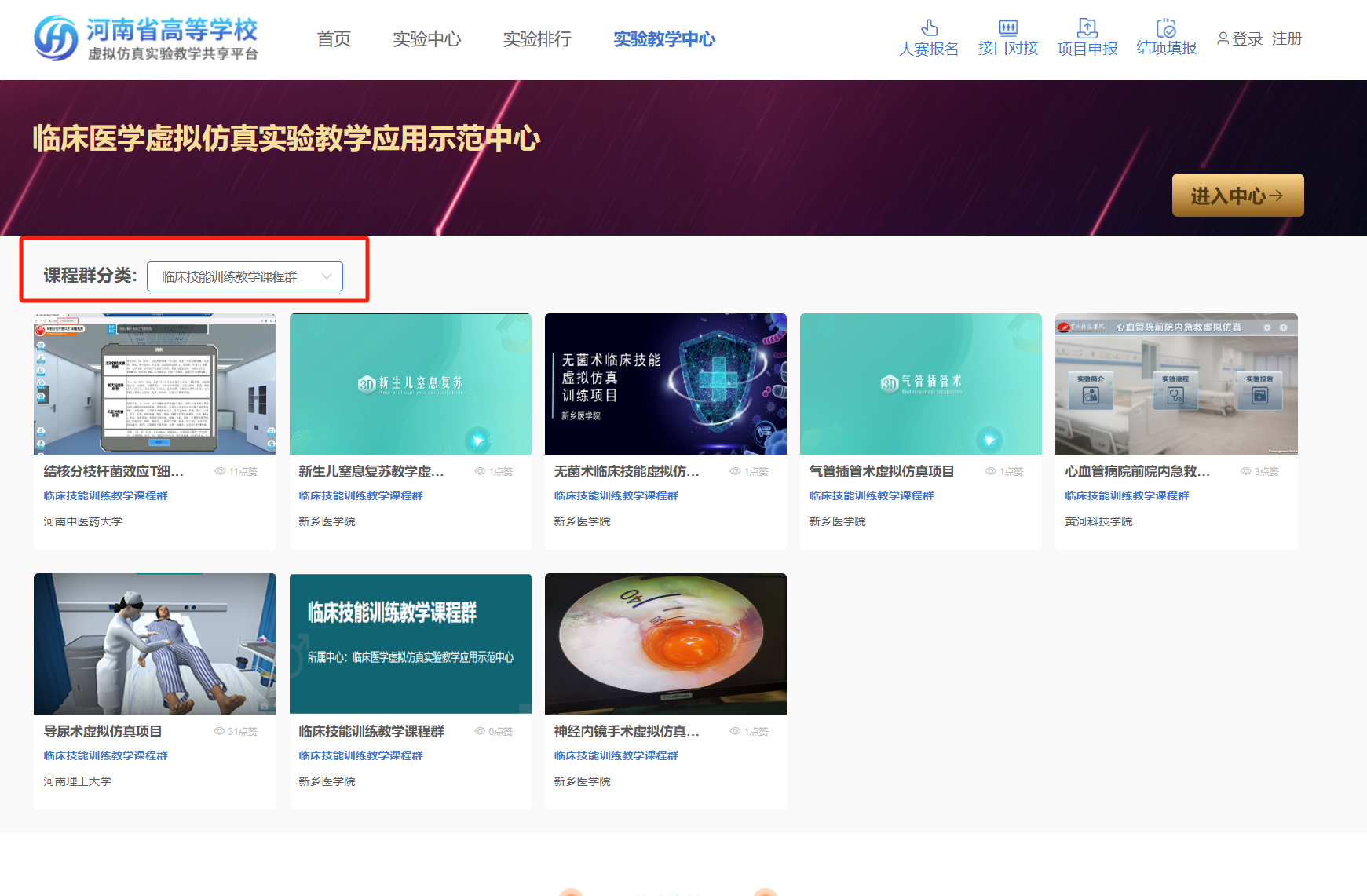Click the 登录 person icon
The width and height of the screenshot is (1367, 896).
(x=1222, y=38)
